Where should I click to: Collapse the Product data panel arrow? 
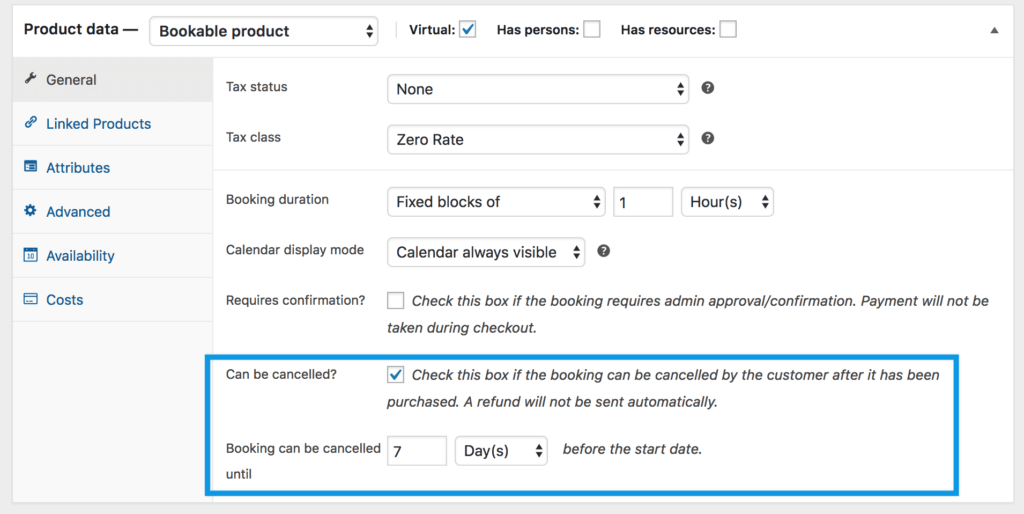click(994, 31)
